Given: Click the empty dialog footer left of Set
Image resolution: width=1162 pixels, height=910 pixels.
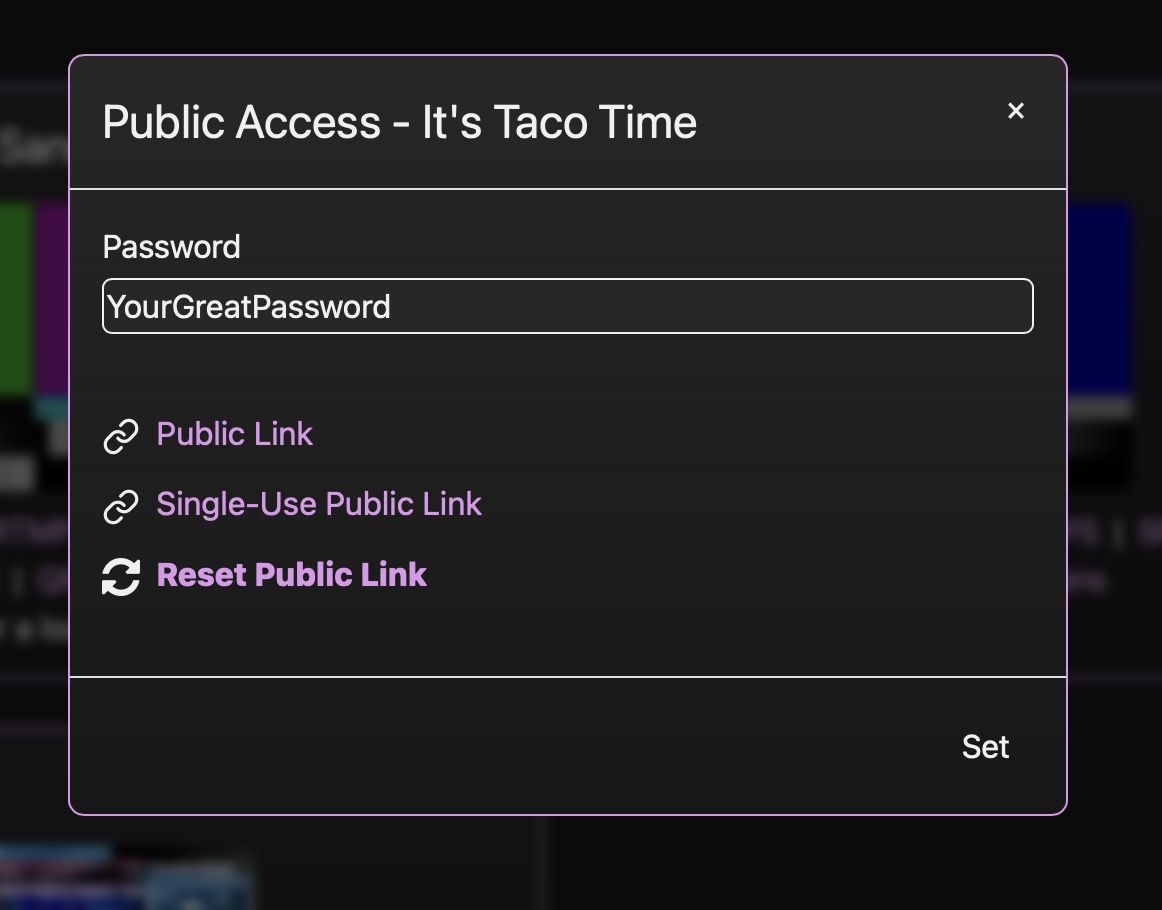Looking at the screenshot, I should tap(500, 747).
